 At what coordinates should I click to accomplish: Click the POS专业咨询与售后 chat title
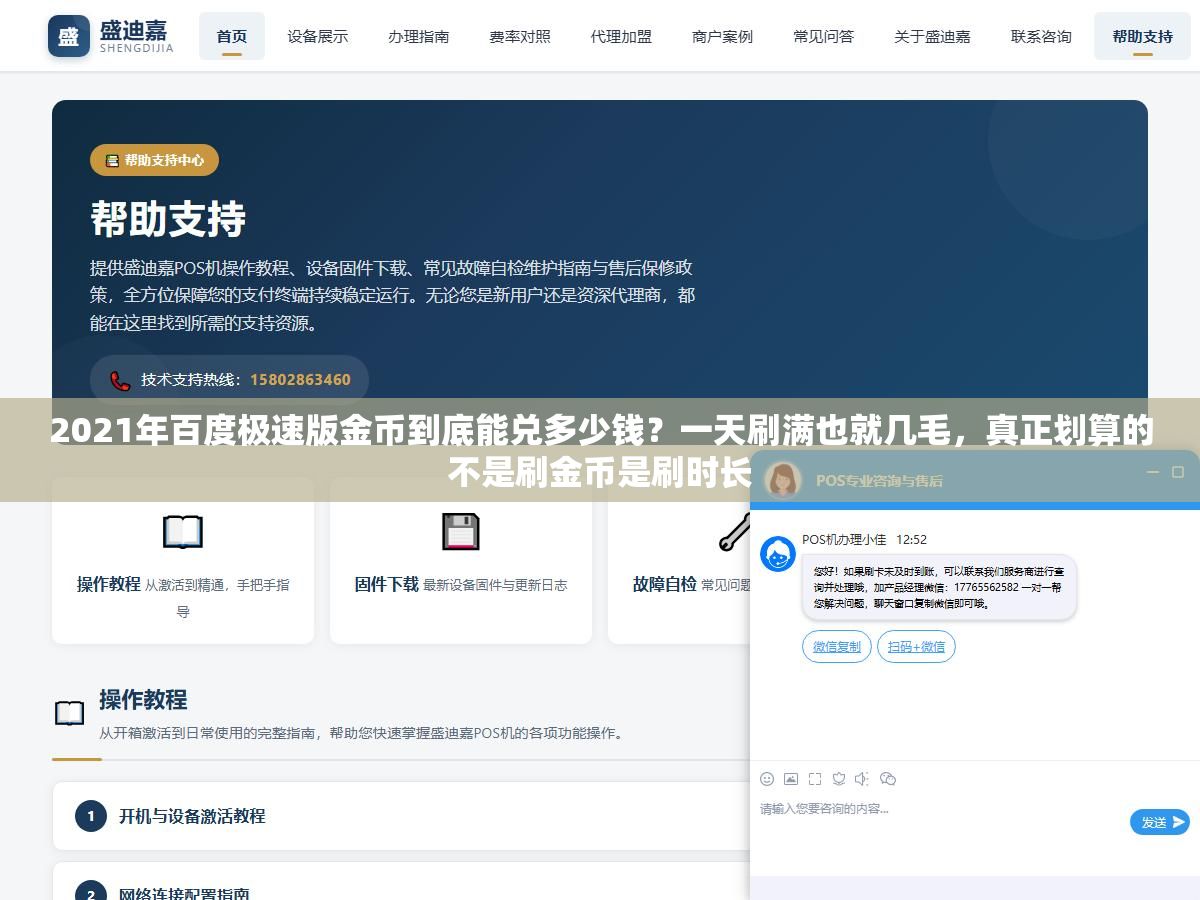879,480
